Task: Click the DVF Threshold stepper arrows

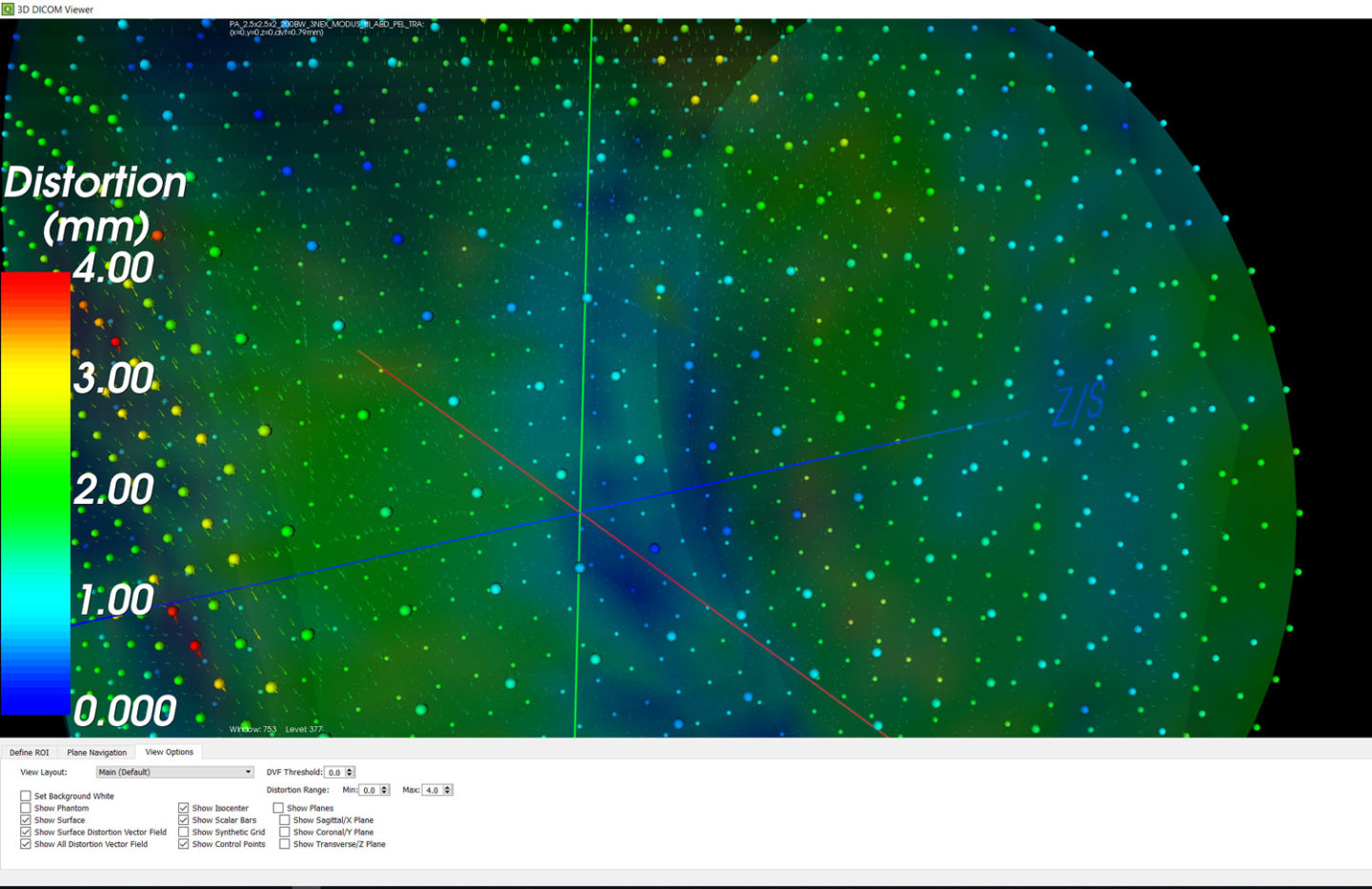Action: (350, 772)
